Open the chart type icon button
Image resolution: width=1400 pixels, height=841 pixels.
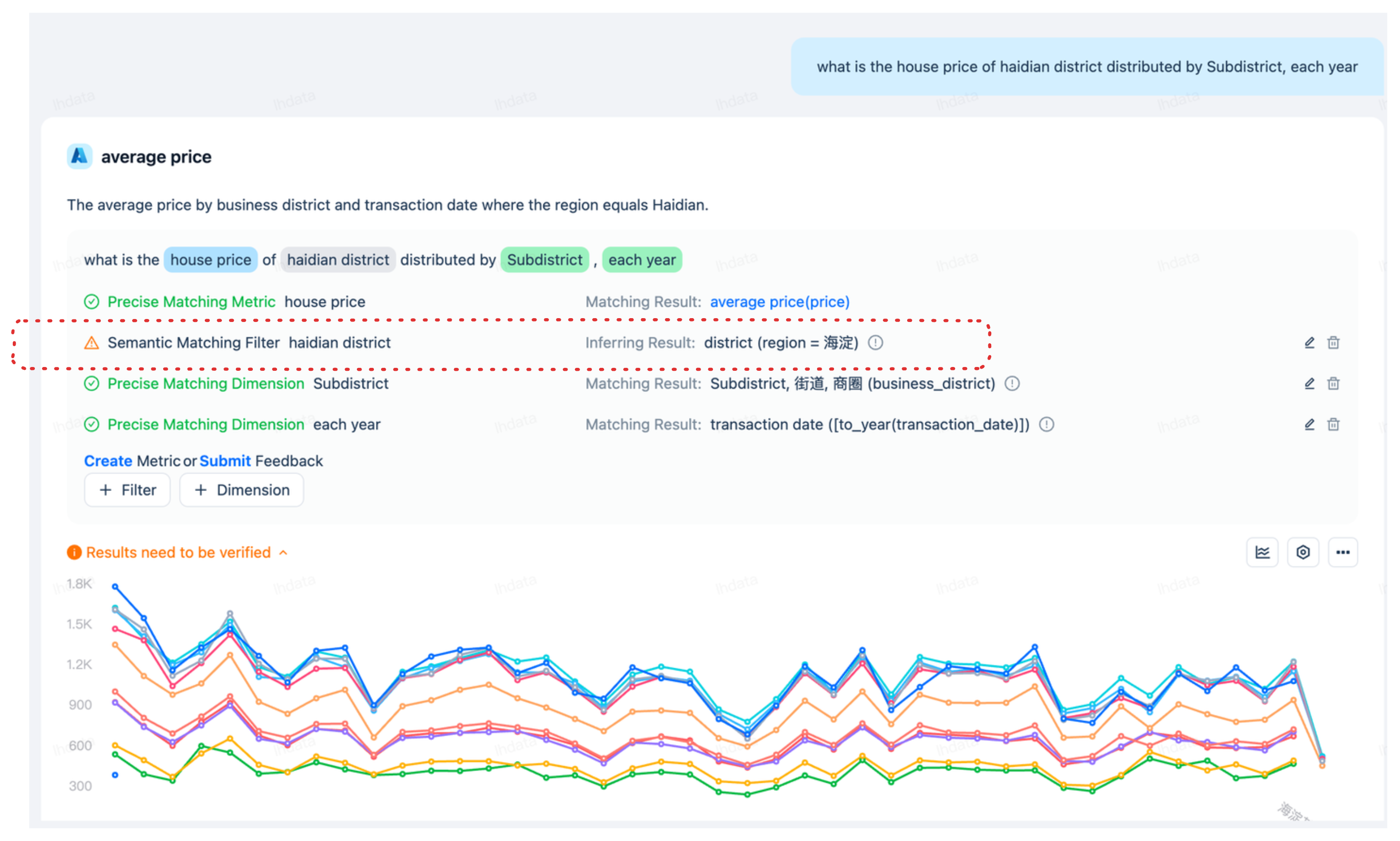point(1262,552)
